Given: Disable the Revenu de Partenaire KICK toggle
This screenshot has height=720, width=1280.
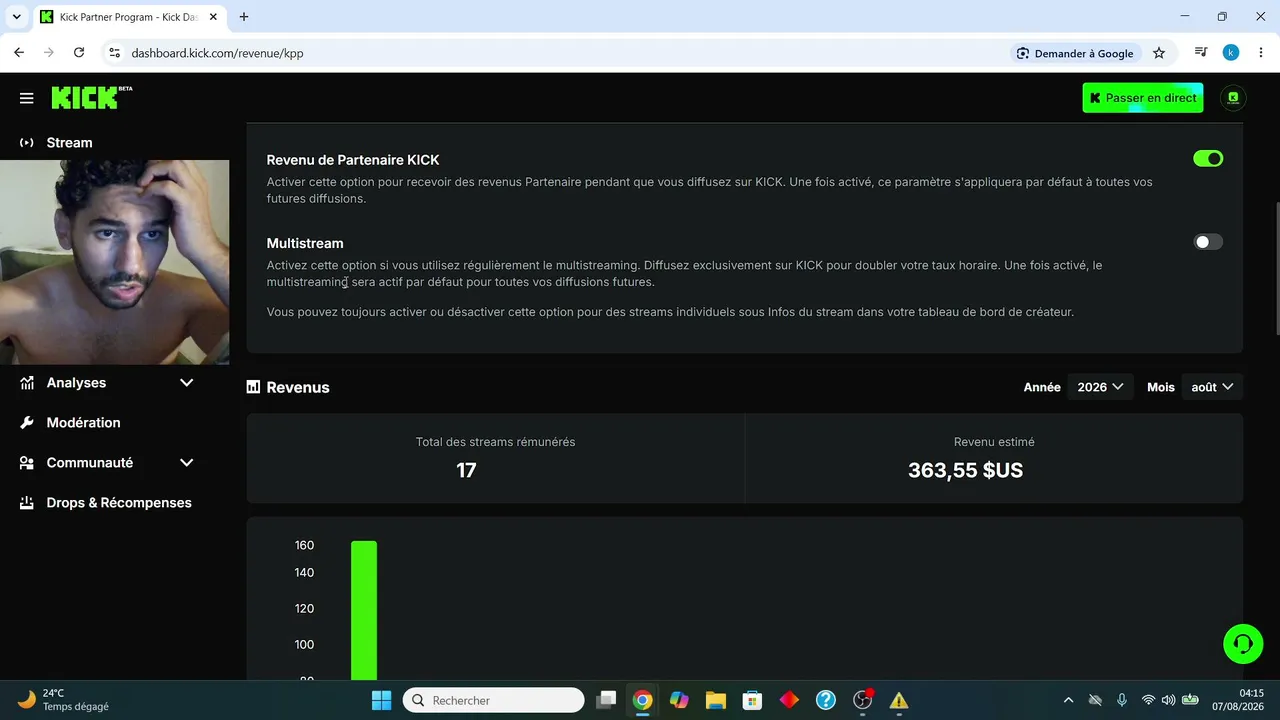Looking at the screenshot, I should 1208,159.
